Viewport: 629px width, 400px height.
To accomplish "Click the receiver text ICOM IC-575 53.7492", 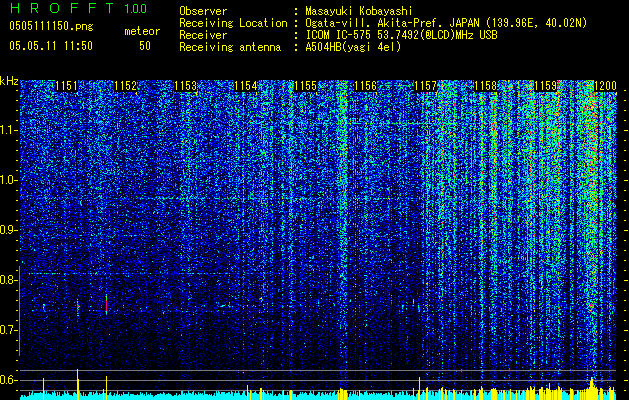I will tap(401, 35).
